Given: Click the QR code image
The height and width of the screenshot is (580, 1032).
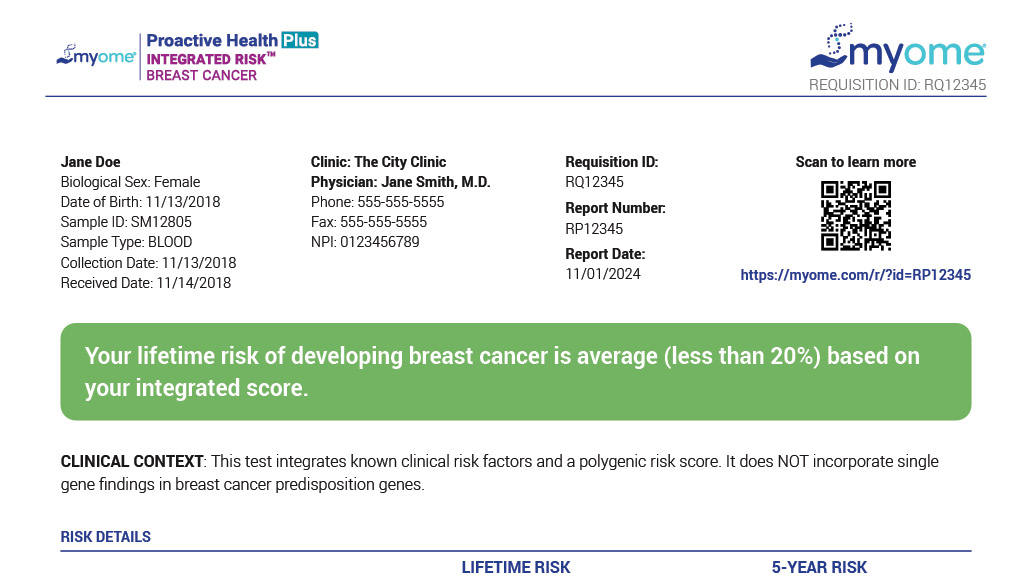Looking at the screenshot, I should coord(855,215).
